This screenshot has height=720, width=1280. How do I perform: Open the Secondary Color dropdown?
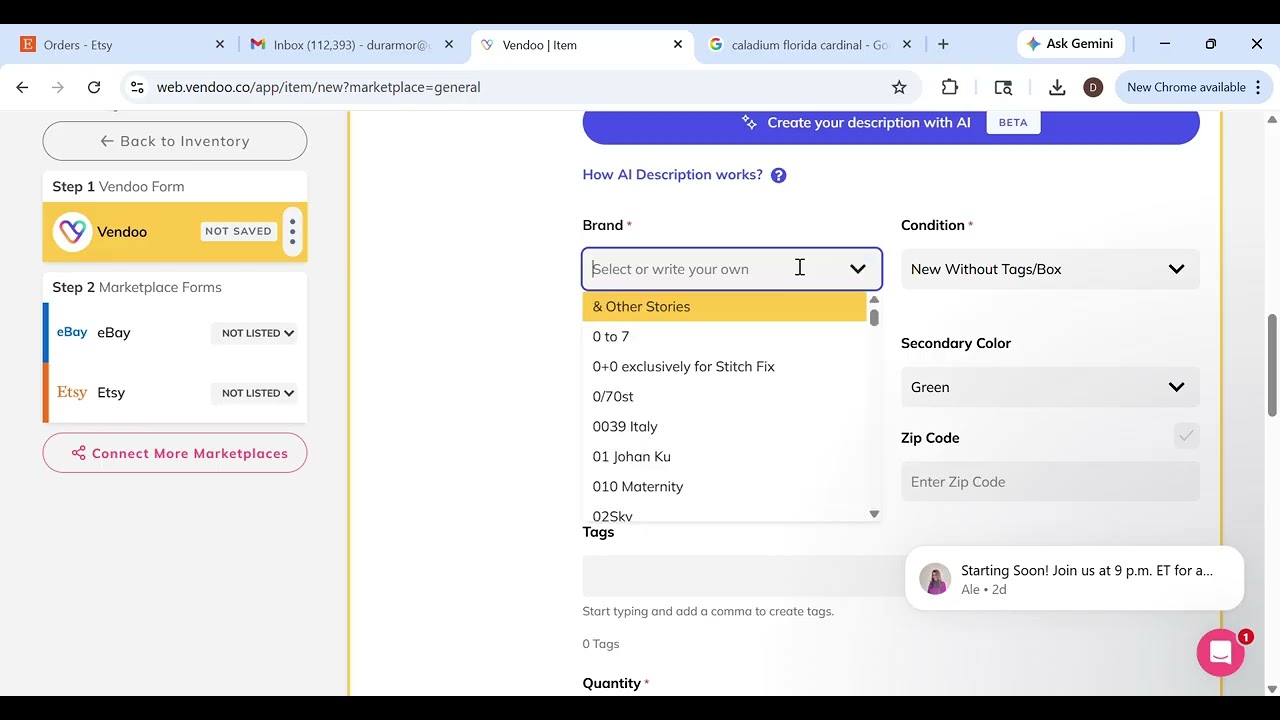(1050, 387)
